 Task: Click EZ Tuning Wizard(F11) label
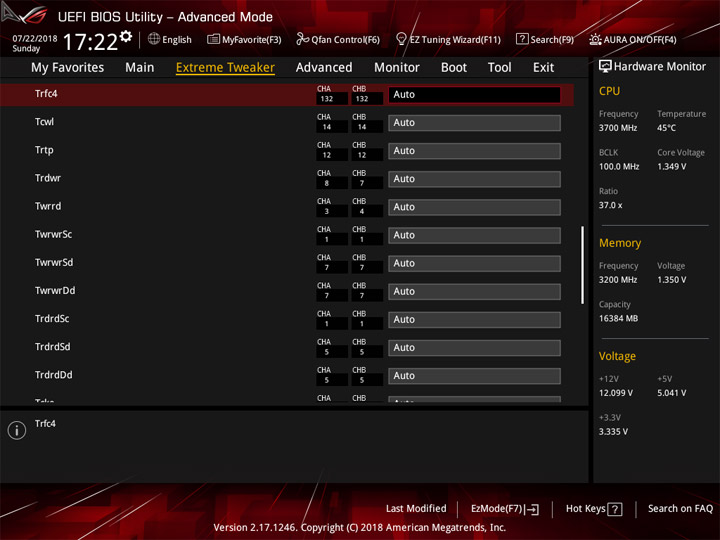[x=455, y=40]
